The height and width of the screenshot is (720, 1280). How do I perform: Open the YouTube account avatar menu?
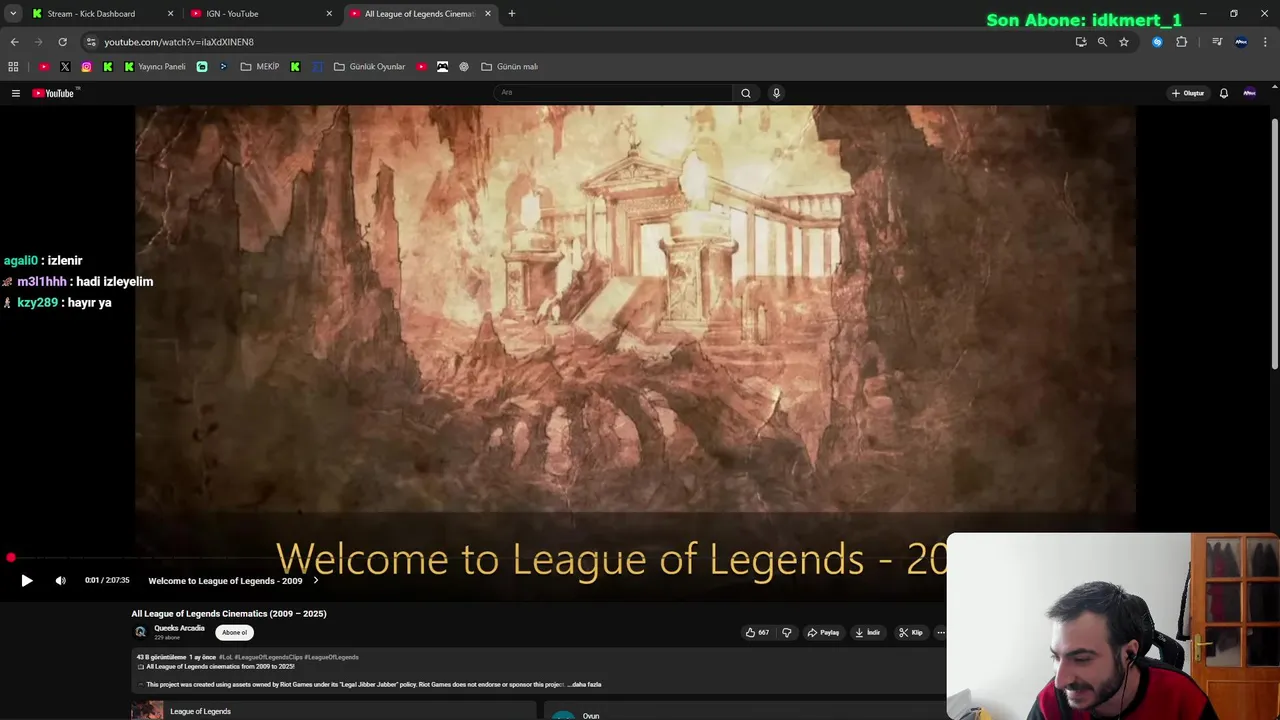[1249, 93]
